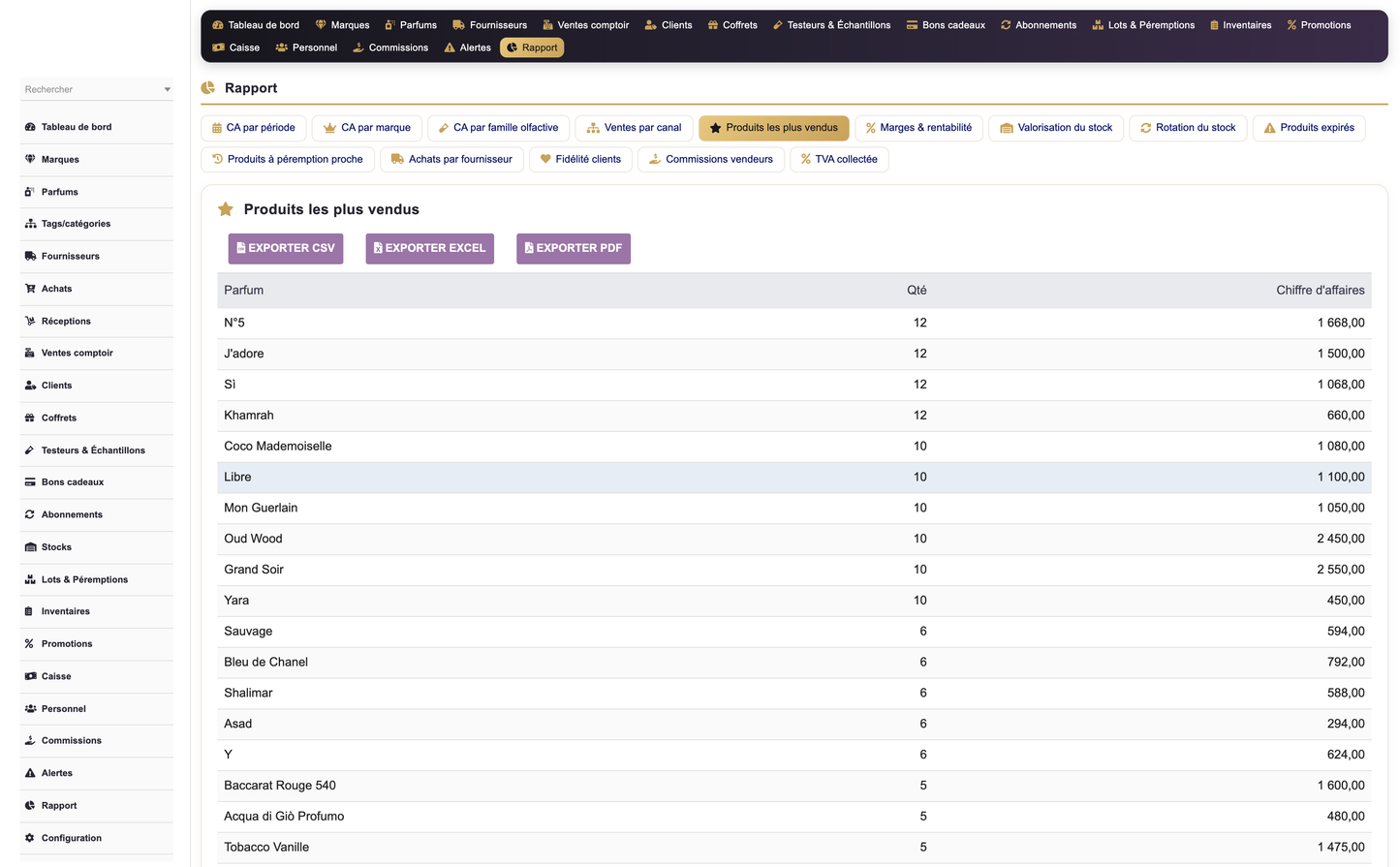Click the Bons cadeaux card icon in the sidebar

pos(30,482)
